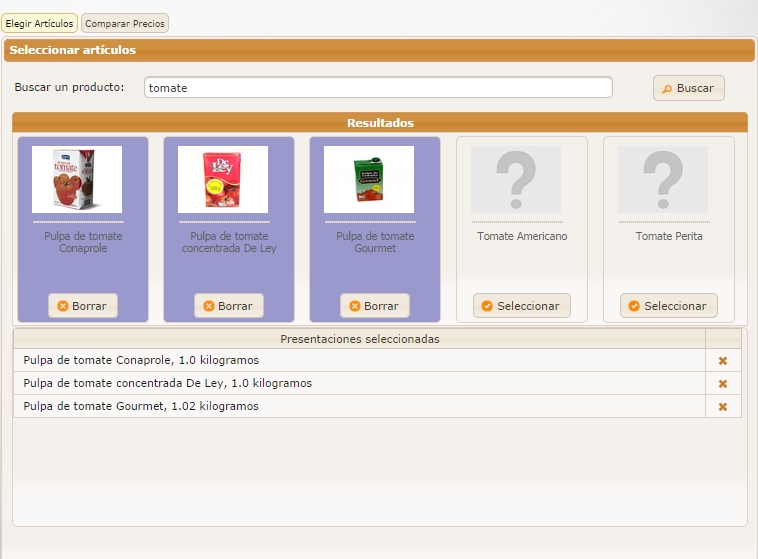The width and height of the screenshot is (758, 559).
Task: Click the Buscar search button
Action: (x=688, y=88)
